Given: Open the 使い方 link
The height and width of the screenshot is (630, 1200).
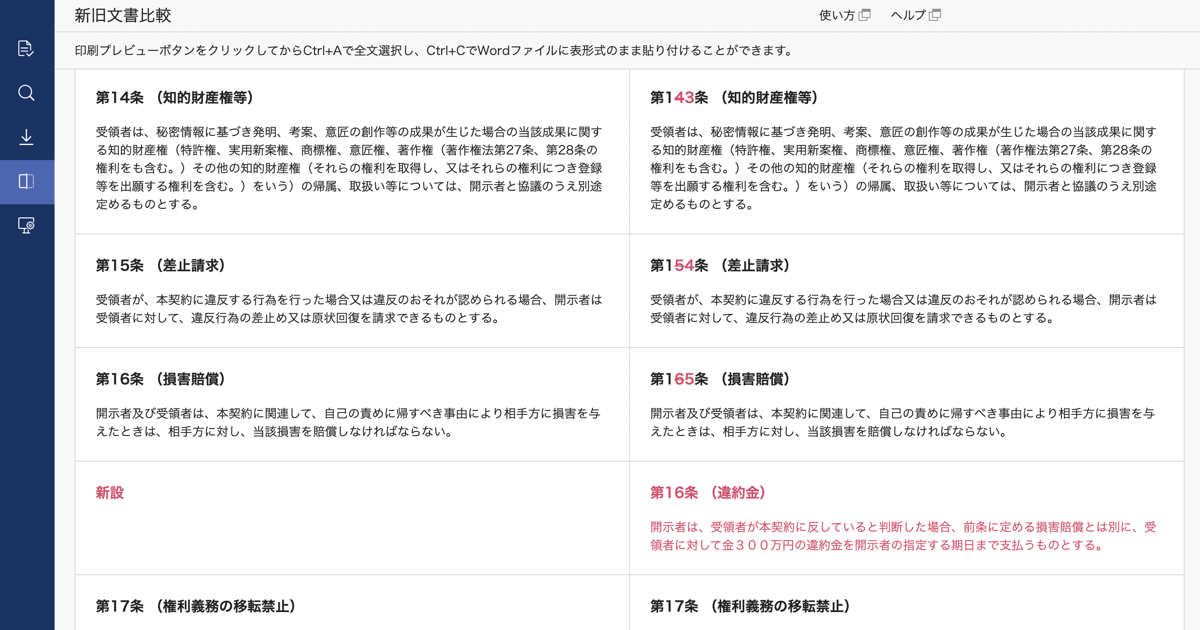Looking at the screenshot, I should coord(837,15).
